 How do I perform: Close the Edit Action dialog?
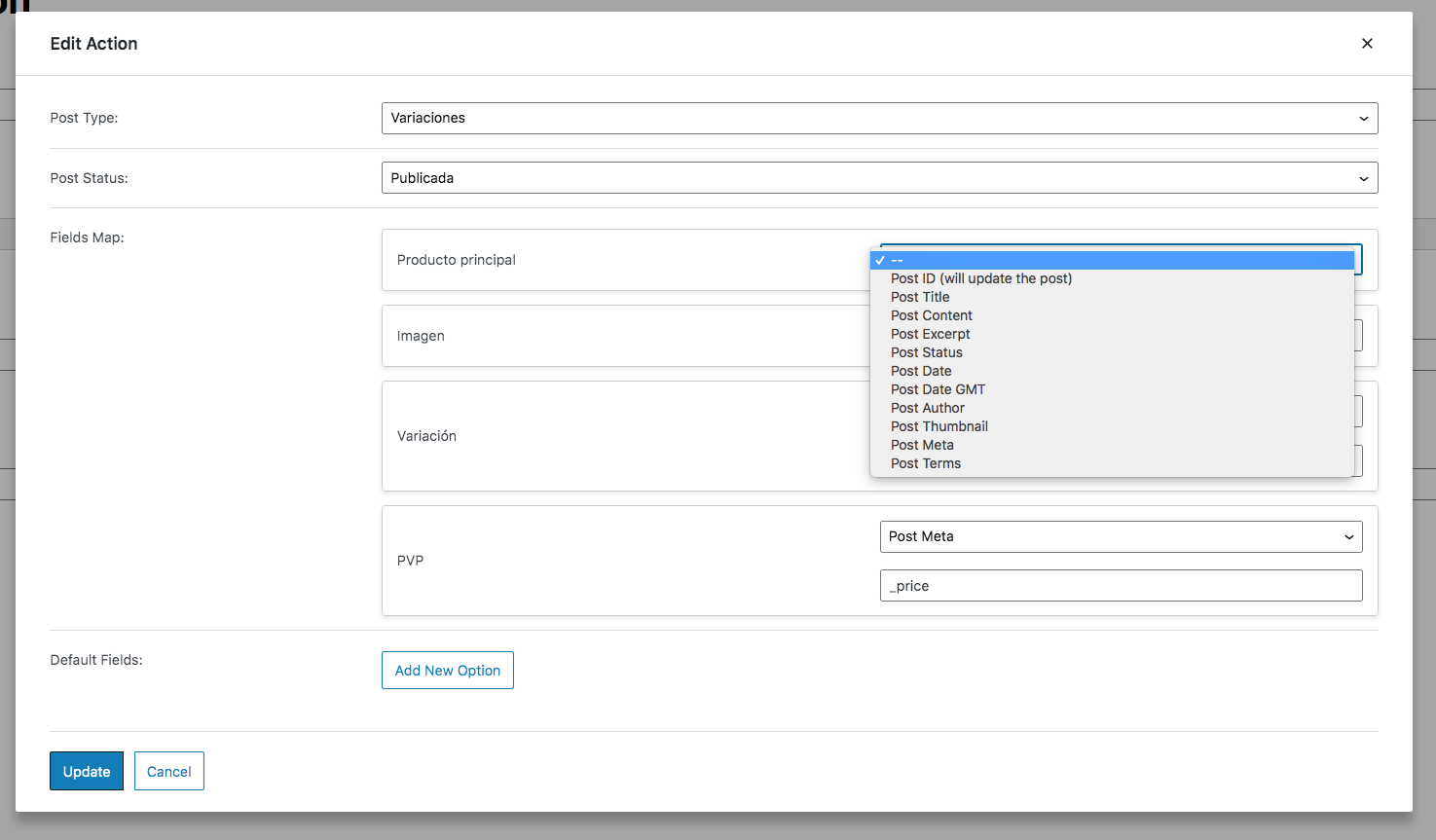1367,43
